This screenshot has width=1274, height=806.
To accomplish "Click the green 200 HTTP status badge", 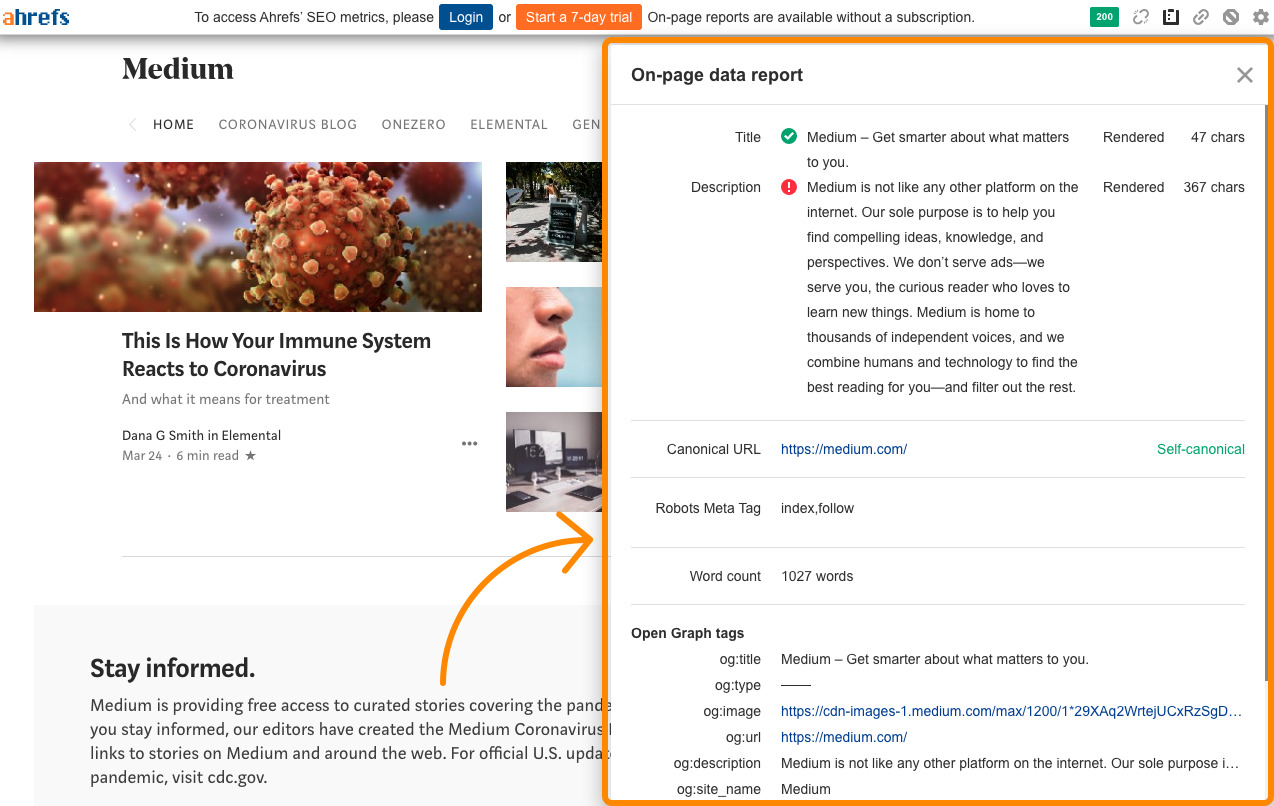I will 1104,17.
